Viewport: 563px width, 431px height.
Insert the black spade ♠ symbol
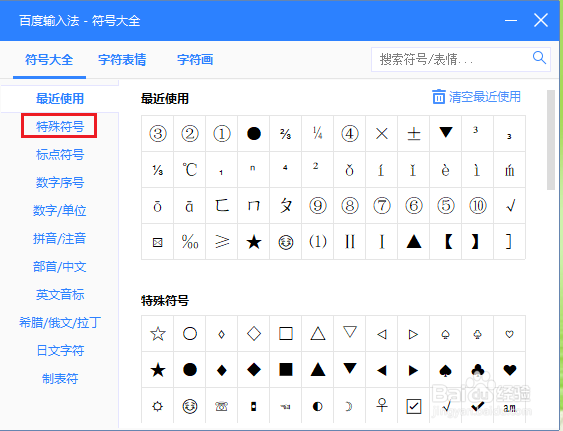446,370
